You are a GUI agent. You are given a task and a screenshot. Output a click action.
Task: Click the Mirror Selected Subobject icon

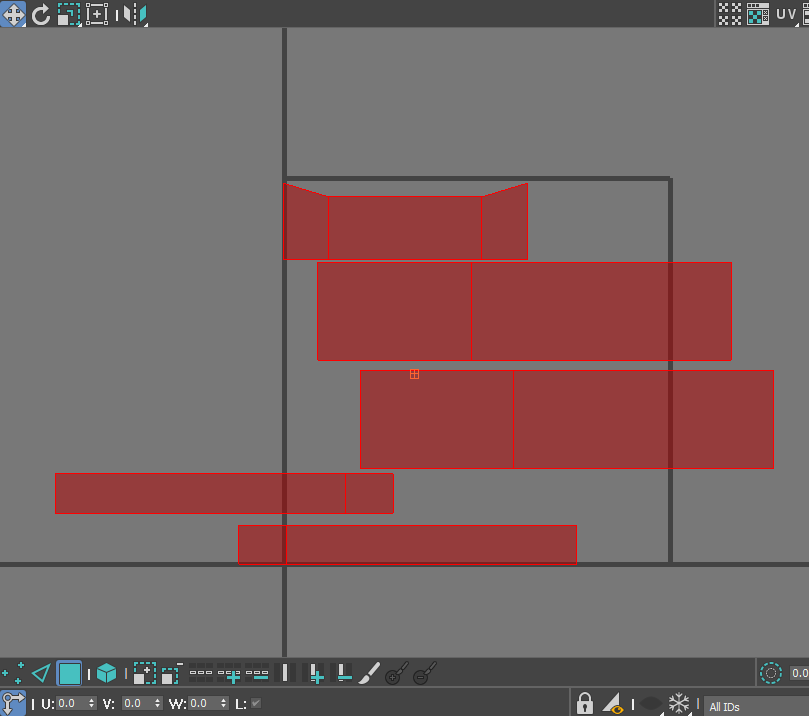click(135, 14)
